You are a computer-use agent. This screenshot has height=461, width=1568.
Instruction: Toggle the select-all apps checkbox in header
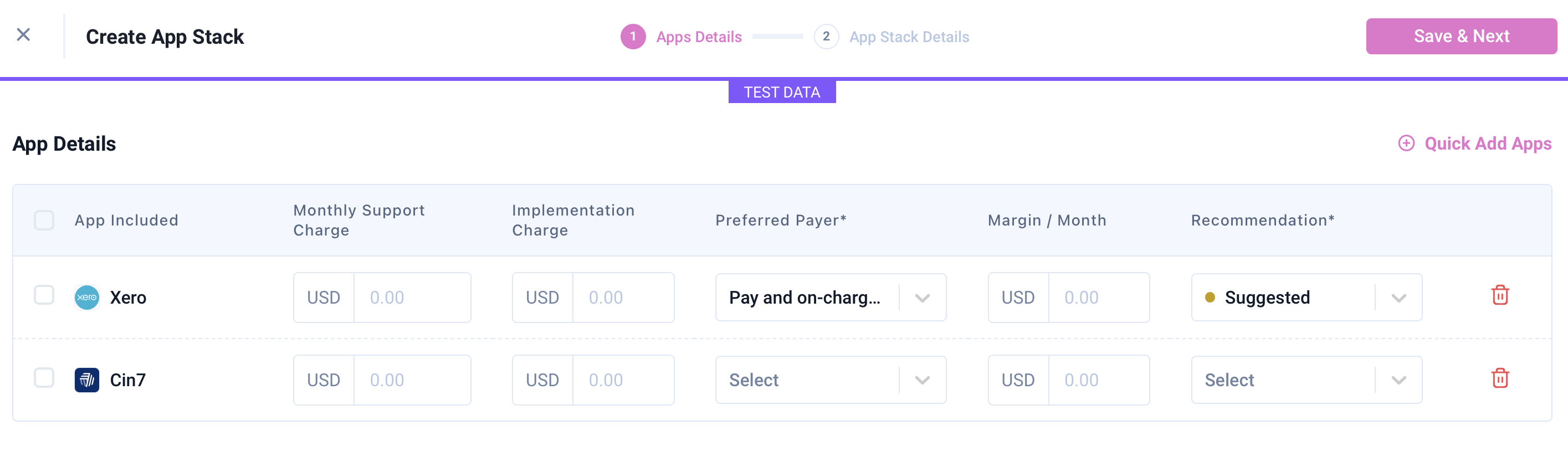(44, 220)
